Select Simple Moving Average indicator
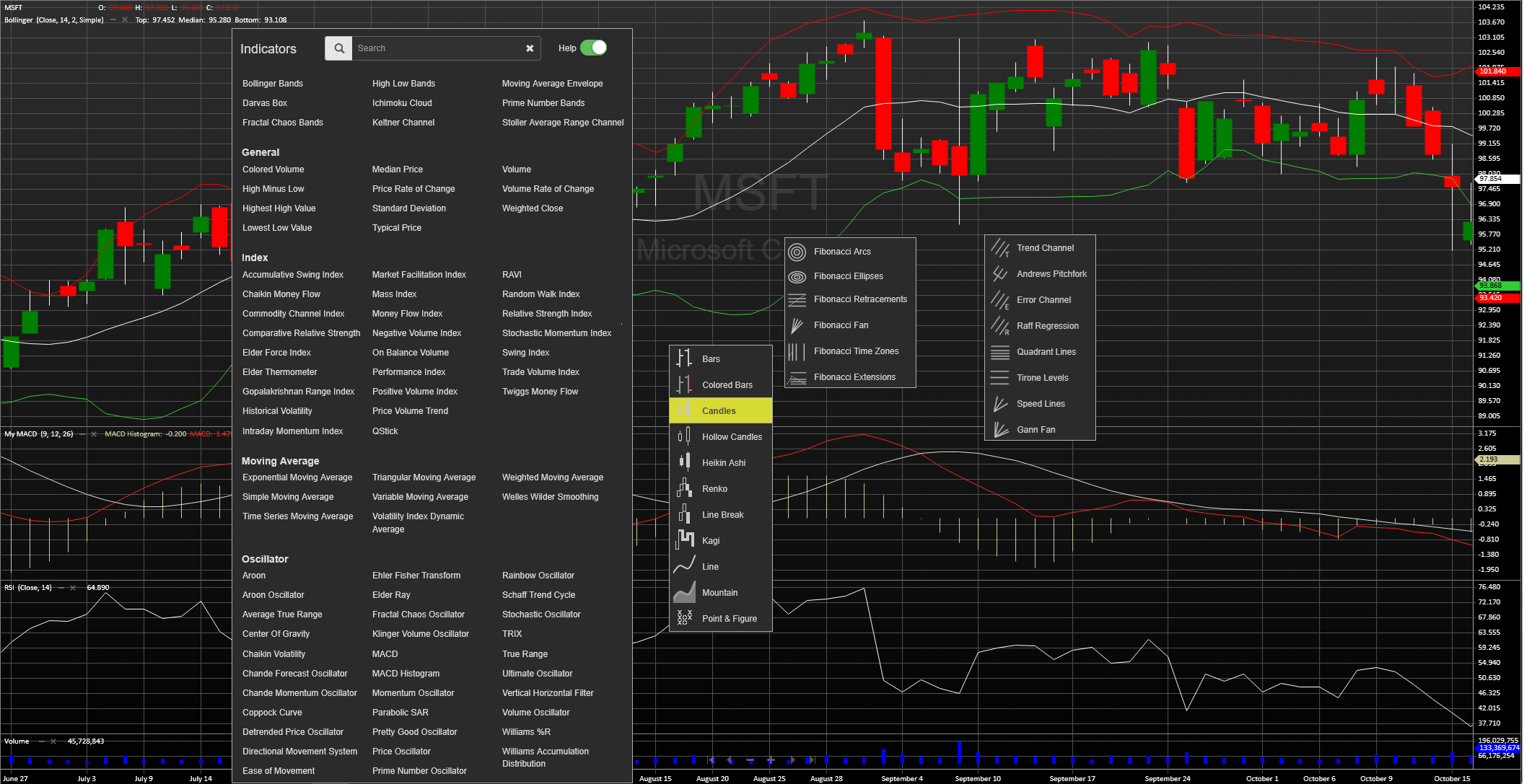 tap(288, 497)
